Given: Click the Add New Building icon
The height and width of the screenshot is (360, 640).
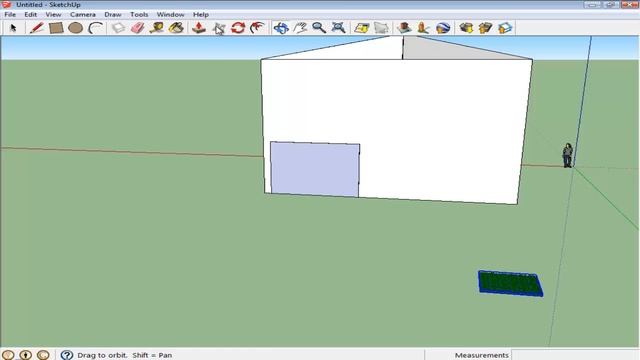Looking at the screenshot, I should coord(404,28).
